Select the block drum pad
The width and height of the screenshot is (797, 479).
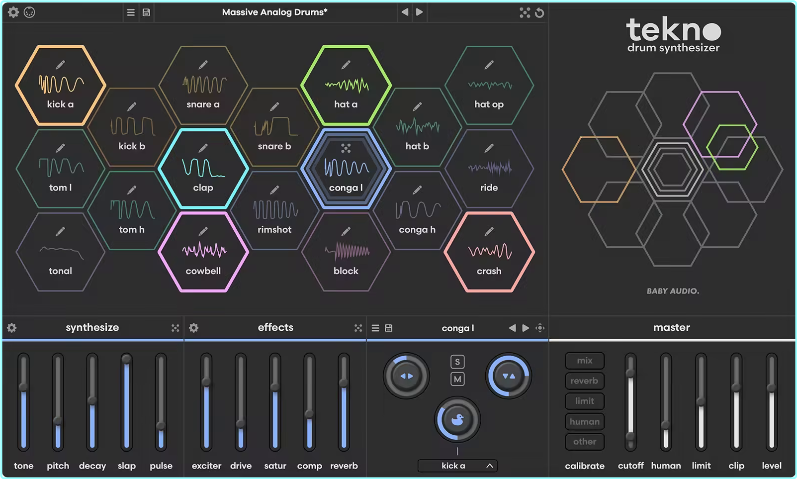[346, 252]
